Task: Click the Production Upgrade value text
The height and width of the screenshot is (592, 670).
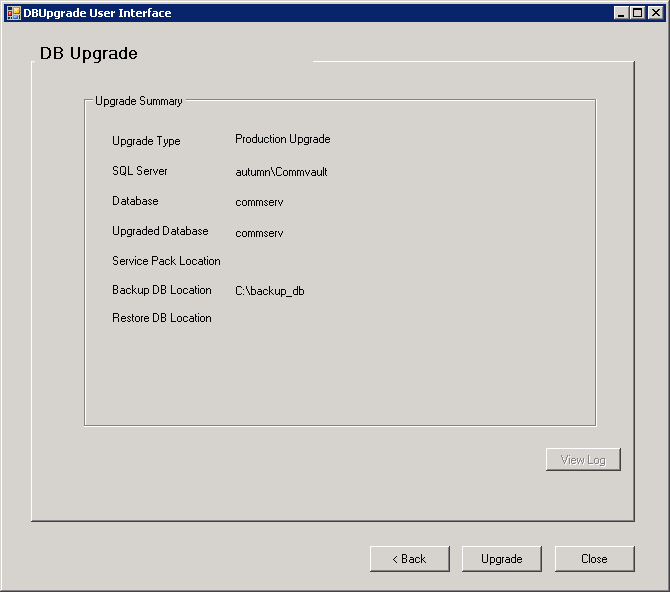Action: coord(282,139)
